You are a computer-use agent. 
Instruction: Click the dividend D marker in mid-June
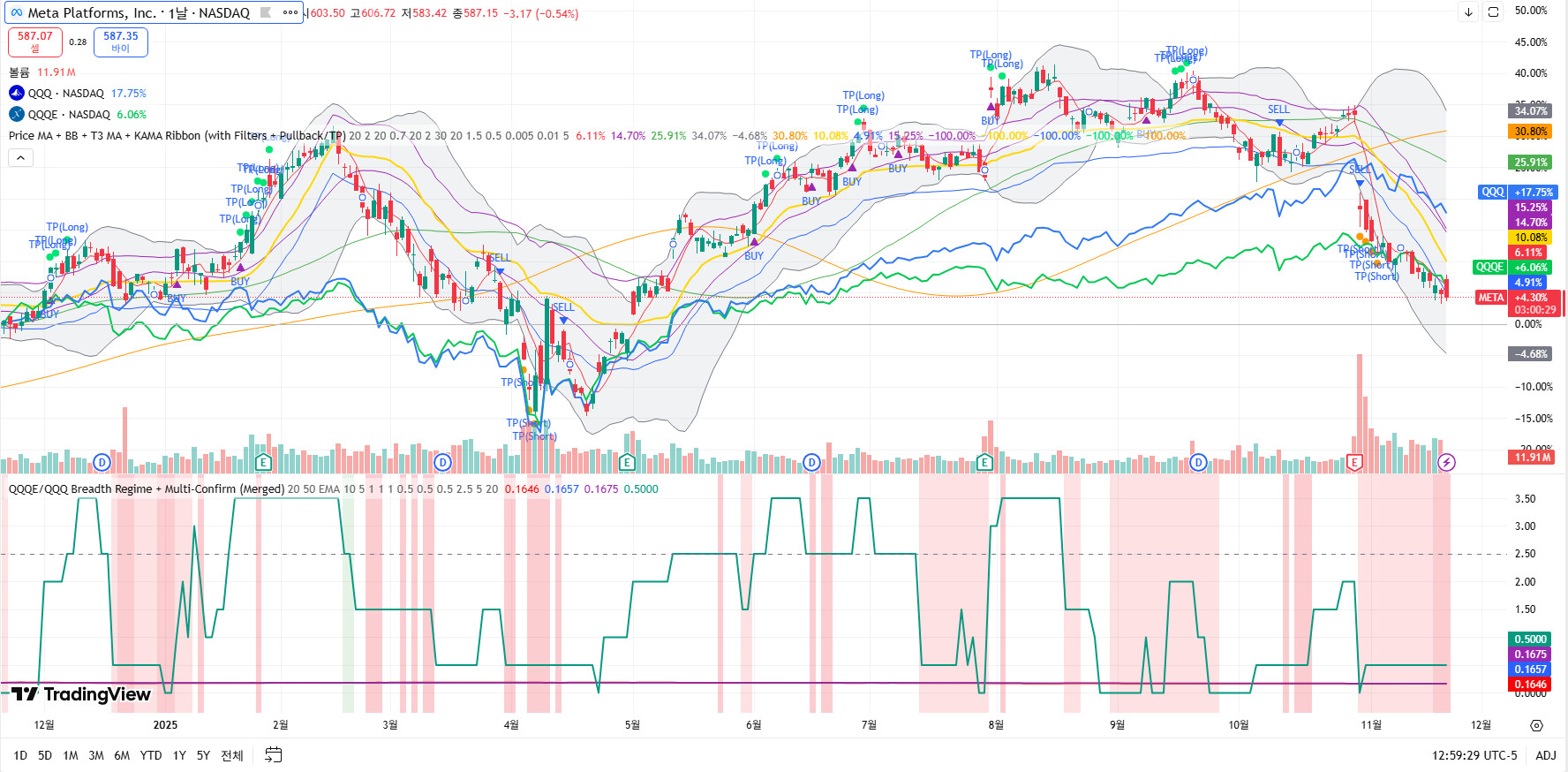pos(812,462)
